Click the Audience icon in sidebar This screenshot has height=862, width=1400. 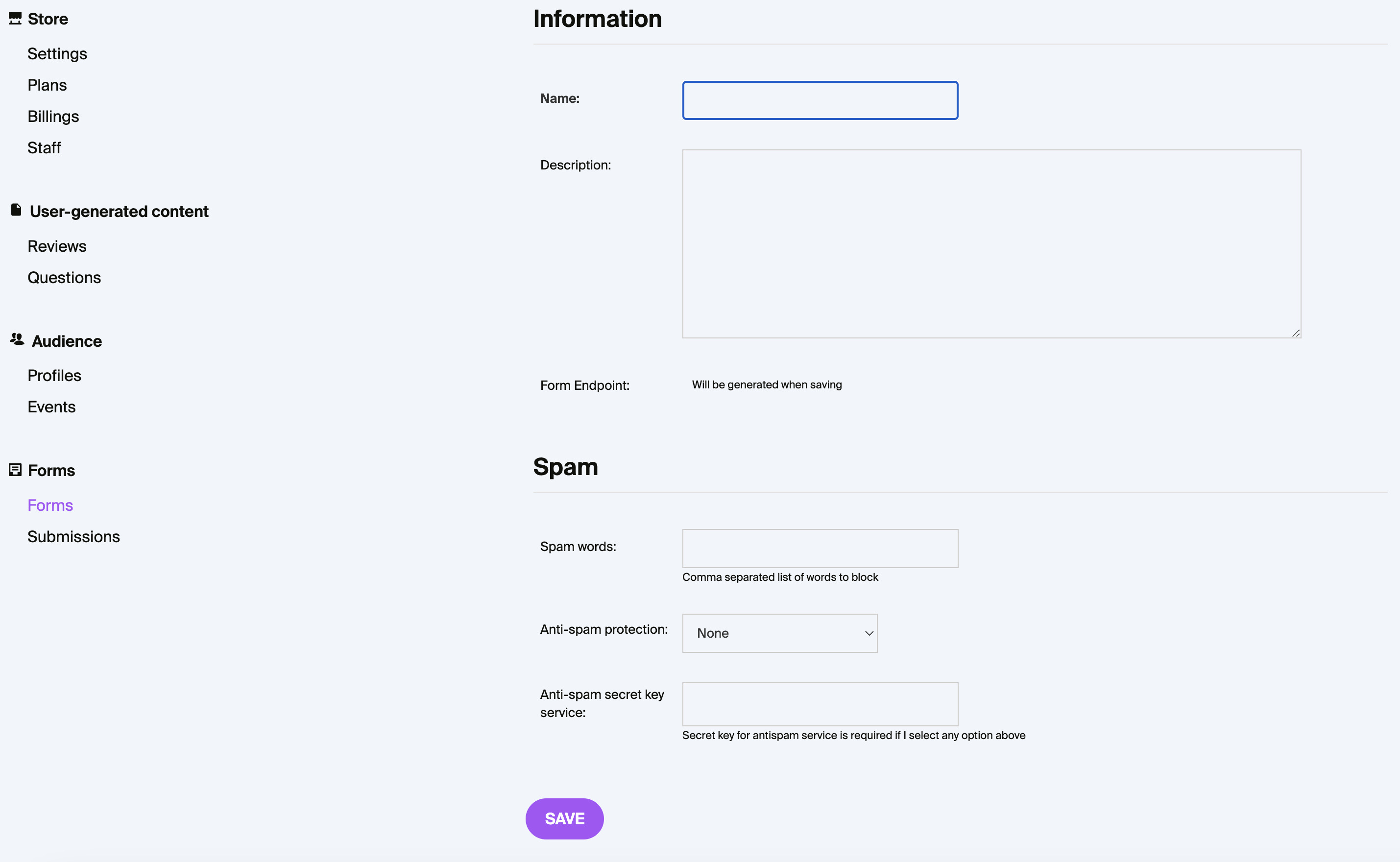point(16,340)
